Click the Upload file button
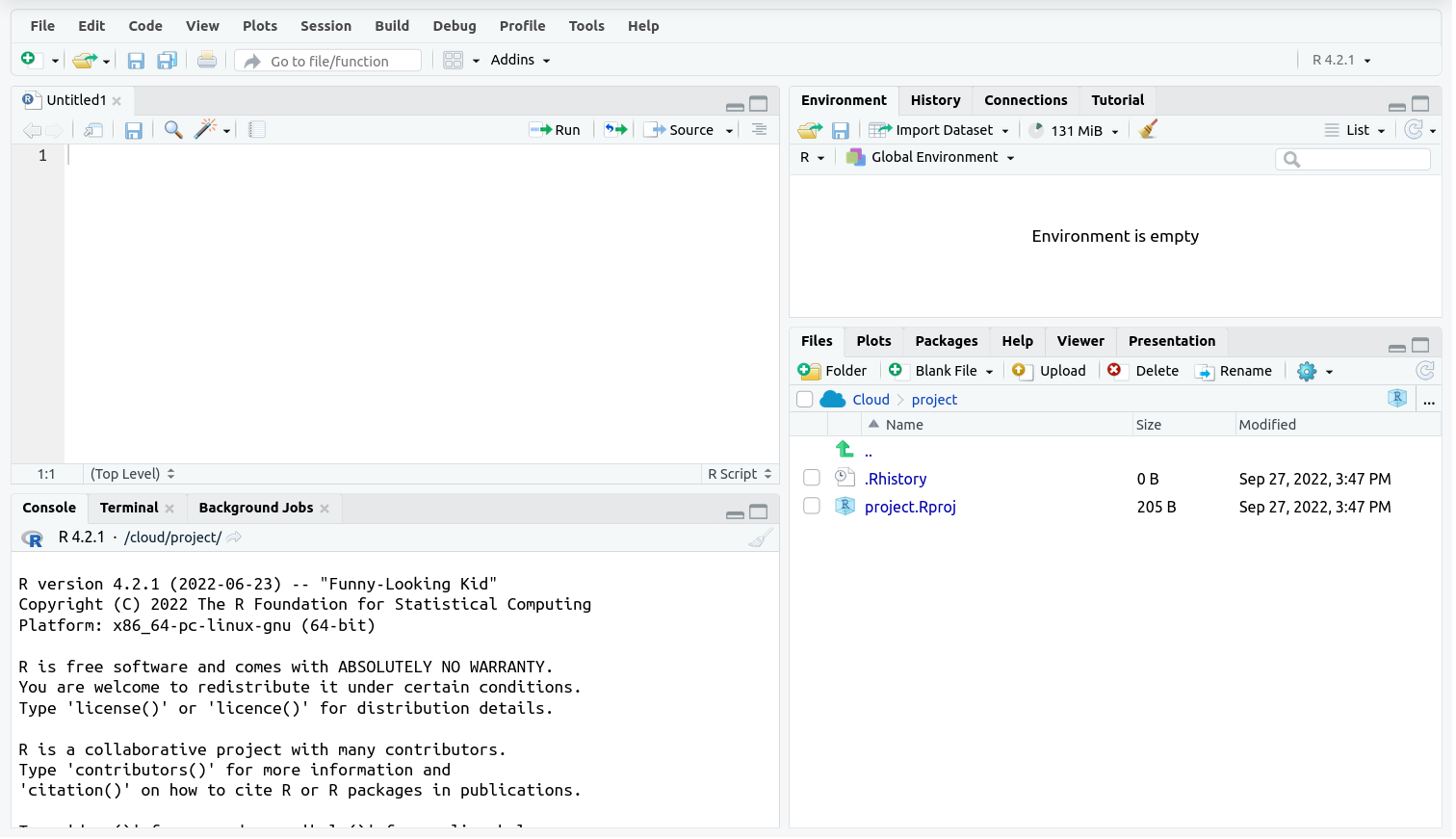The height and width of the screenshot is (839, 1456). pyautogui.click(x=1050, y=371)
